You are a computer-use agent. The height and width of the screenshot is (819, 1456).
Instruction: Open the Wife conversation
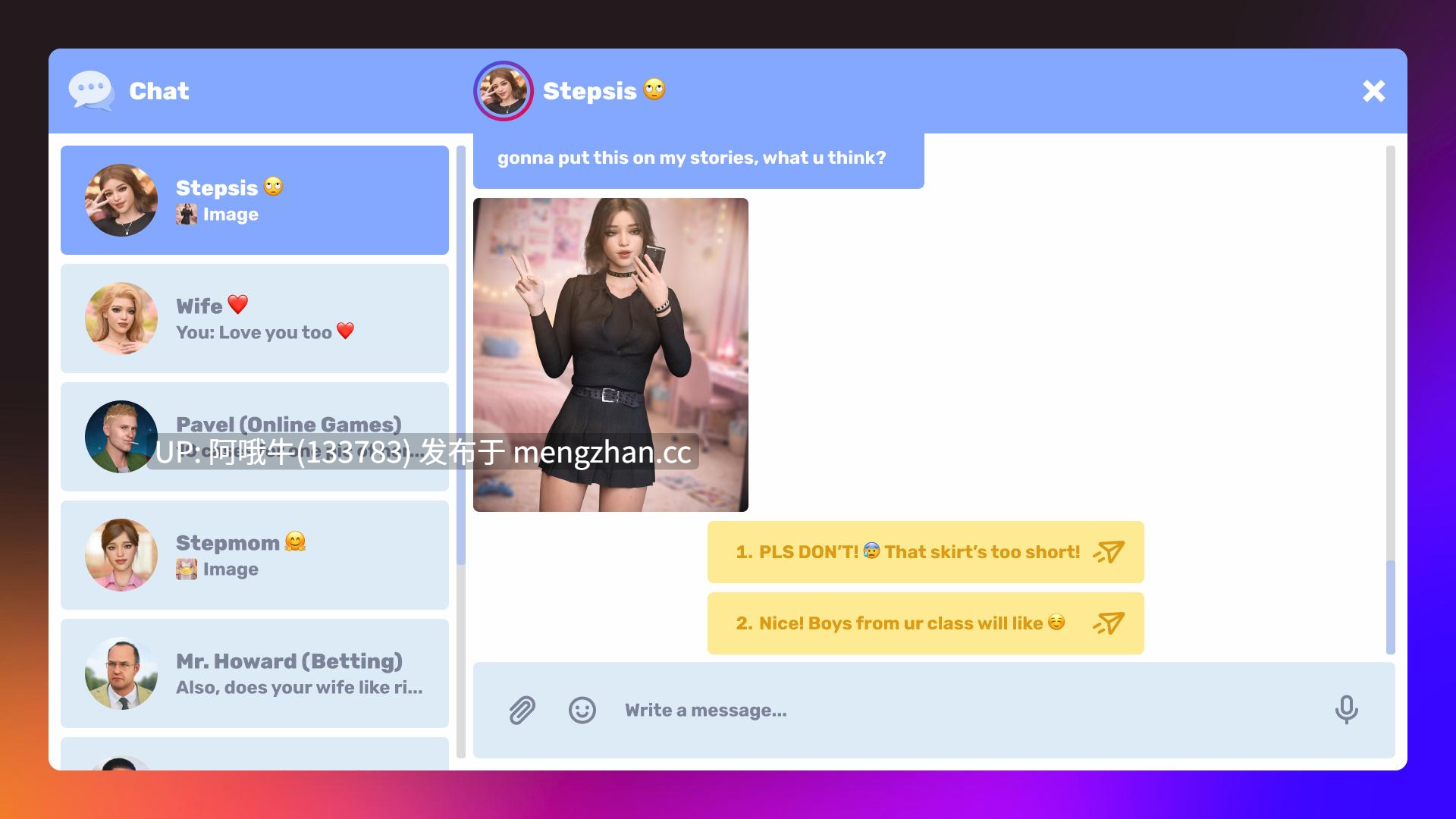(x=255, y=318)
